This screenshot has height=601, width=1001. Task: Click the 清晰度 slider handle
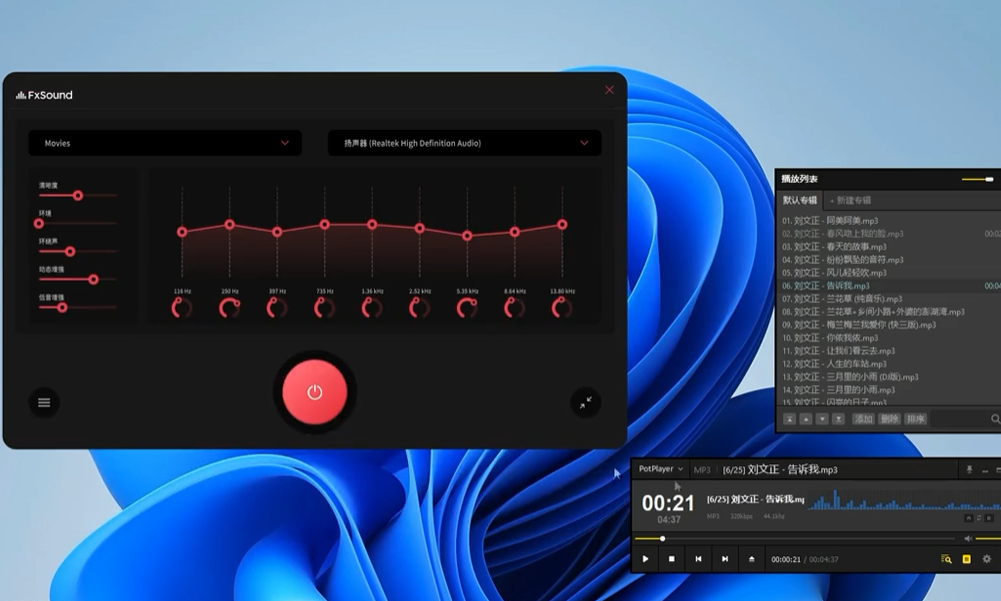coord(78,195)
